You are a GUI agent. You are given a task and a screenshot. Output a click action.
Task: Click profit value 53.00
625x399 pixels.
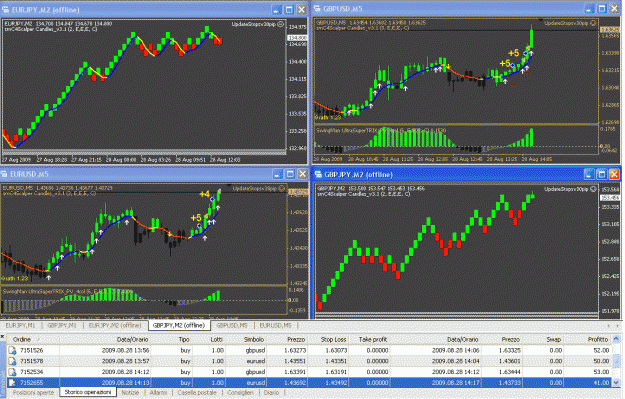601,372
